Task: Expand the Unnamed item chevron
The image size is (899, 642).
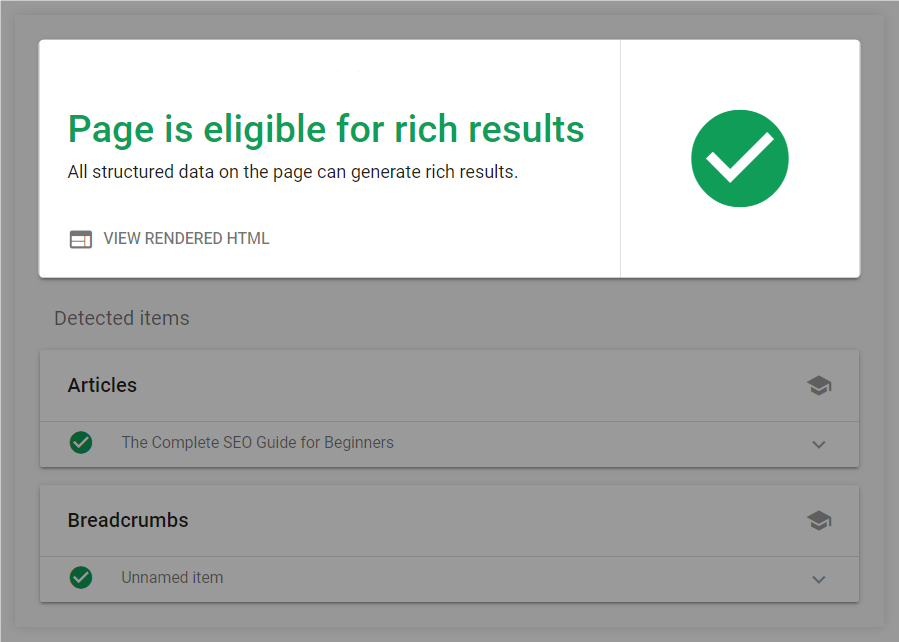Action: (819, 579)
